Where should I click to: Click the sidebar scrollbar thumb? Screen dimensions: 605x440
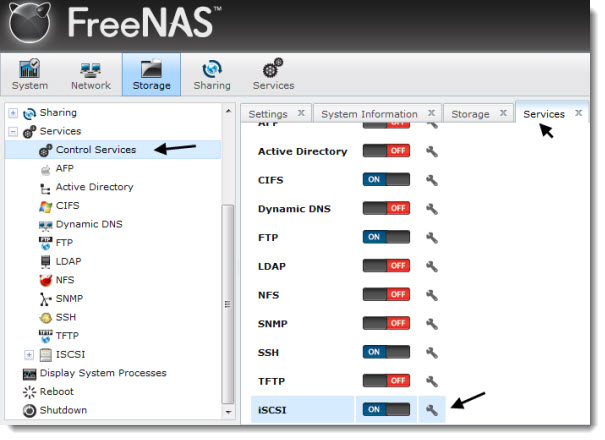tap(228, 304)
